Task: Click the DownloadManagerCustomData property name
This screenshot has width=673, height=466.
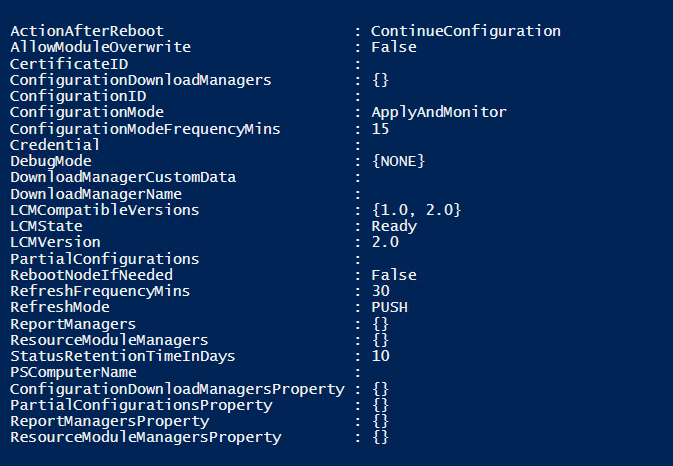Action: pos(123,177)
